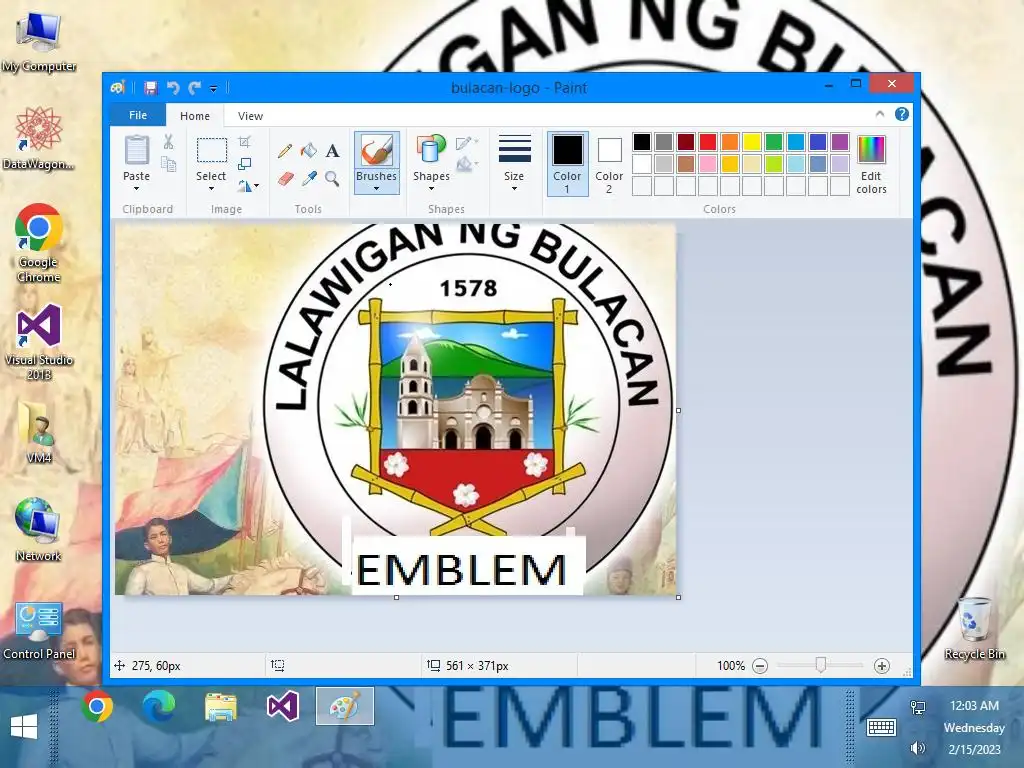Select the Color 1 button
1024x768 pixels.
568,164
